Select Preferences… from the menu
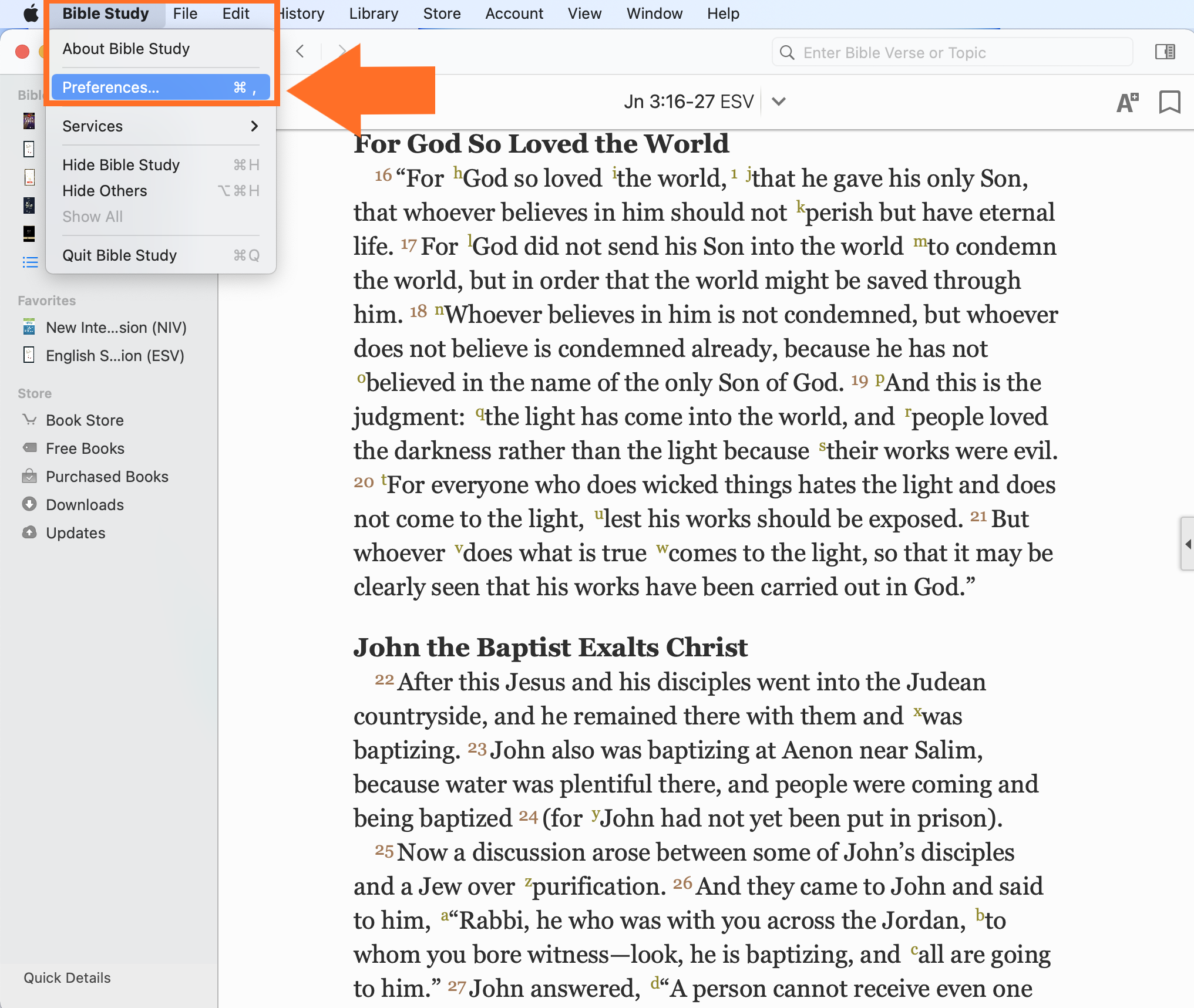This screenshot has width=1194, height=1008. click(x=160, y=87)
